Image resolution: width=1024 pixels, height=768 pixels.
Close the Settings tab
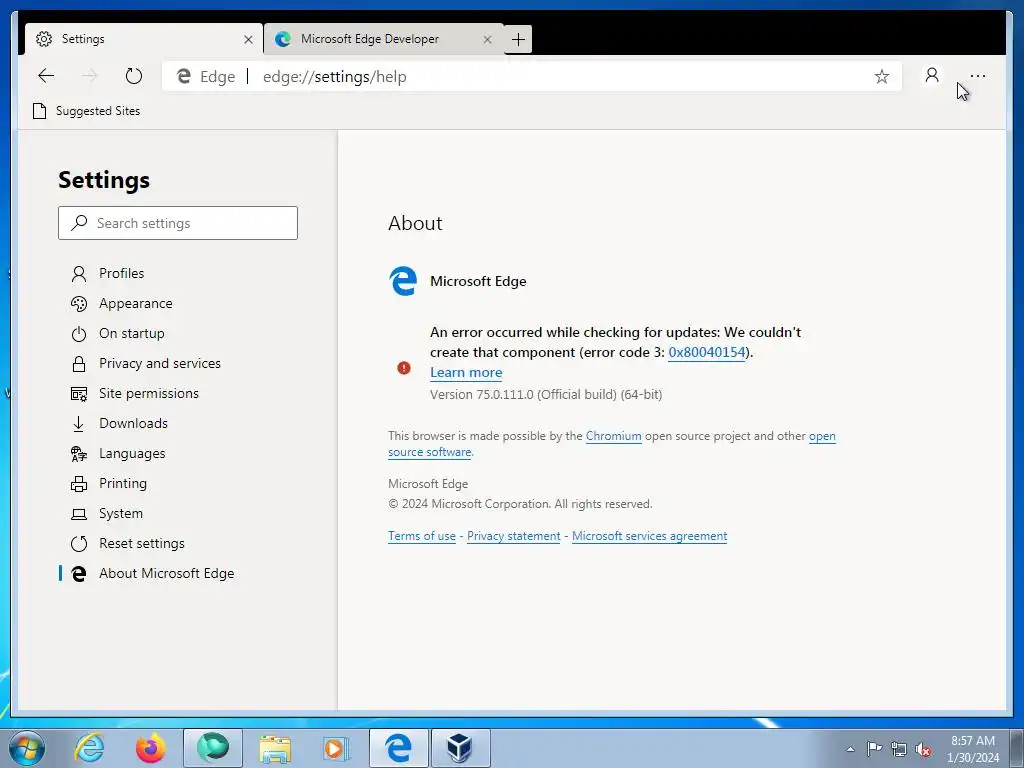pos(248,39)
